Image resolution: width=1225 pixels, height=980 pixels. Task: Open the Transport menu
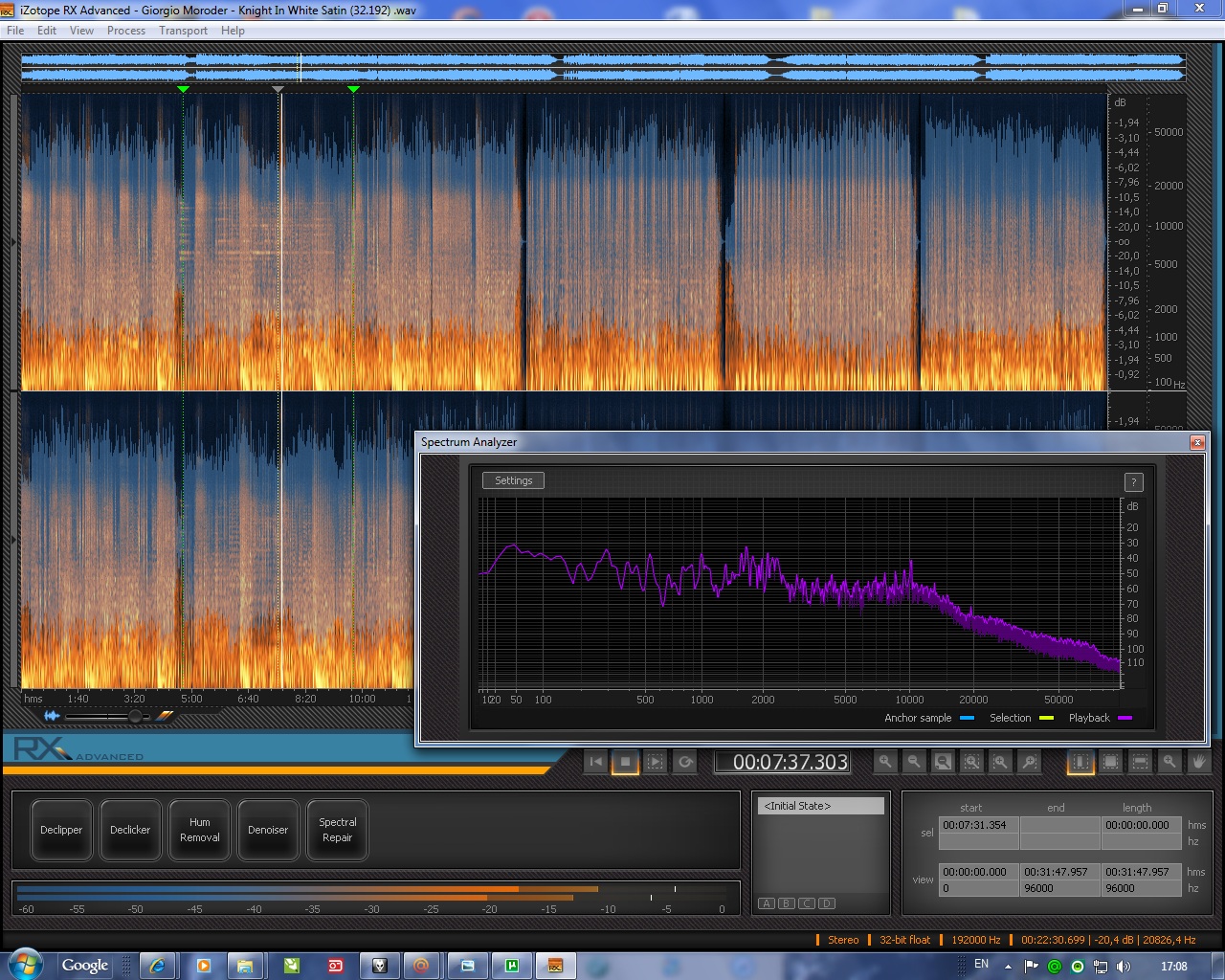pyautogui.click(x=183, y=31)
